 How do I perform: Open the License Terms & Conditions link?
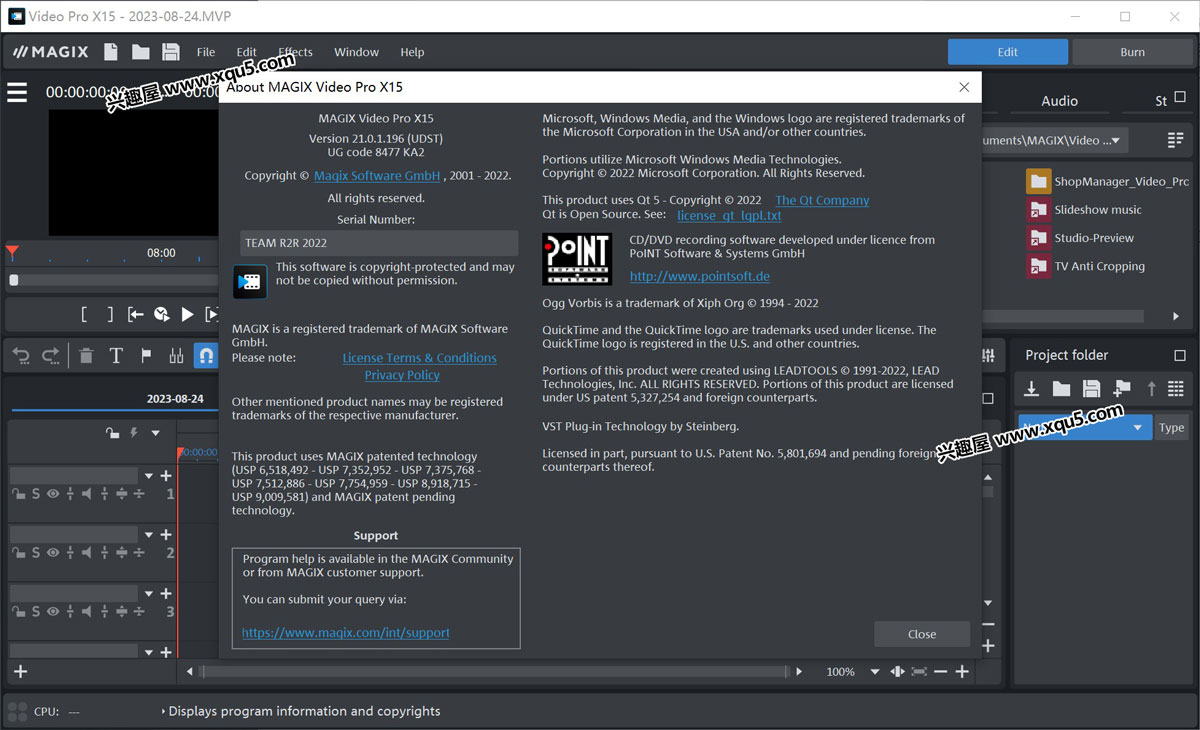tap(419, 358)
